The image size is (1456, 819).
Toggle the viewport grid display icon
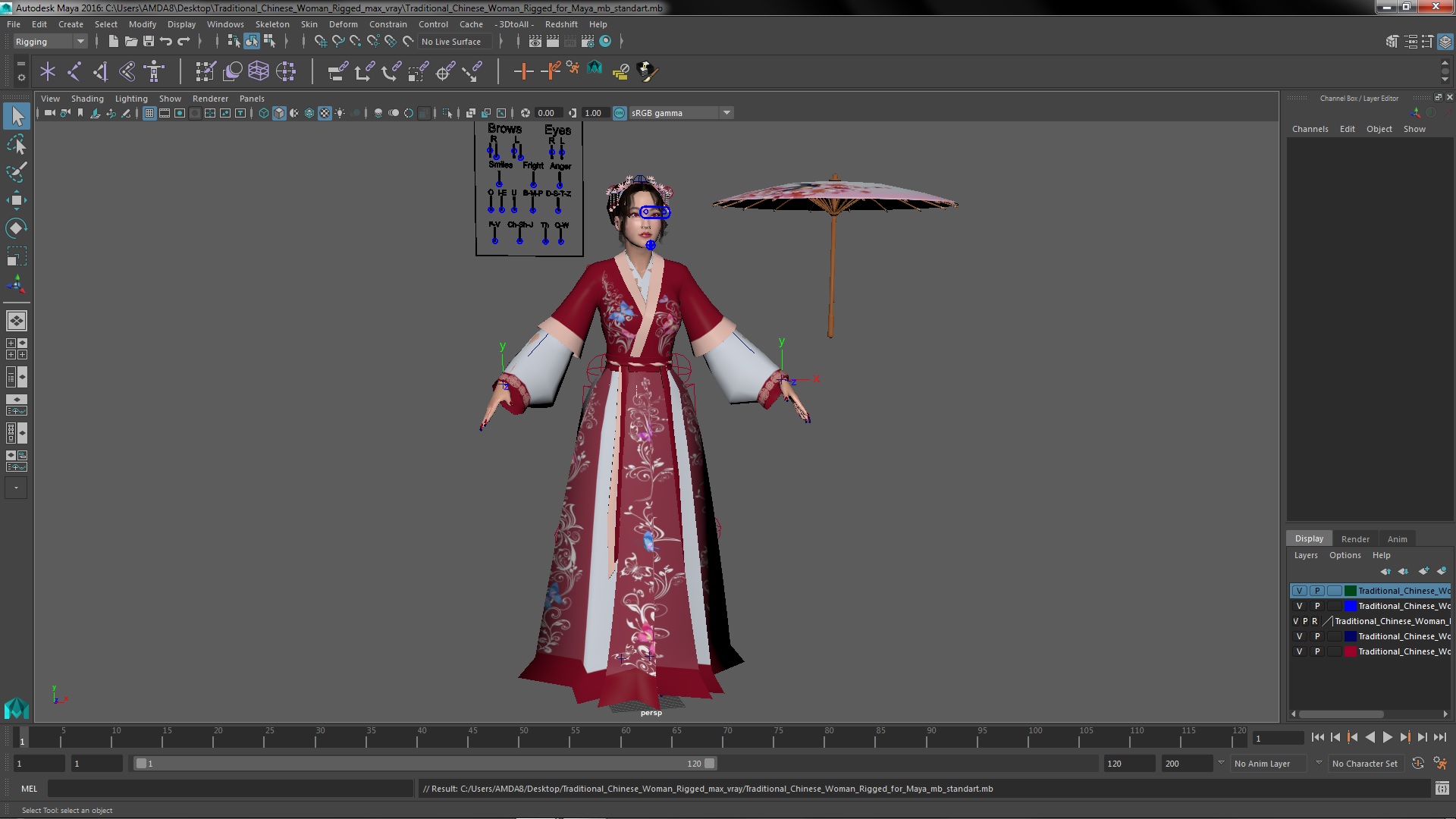tap(149, 113)
